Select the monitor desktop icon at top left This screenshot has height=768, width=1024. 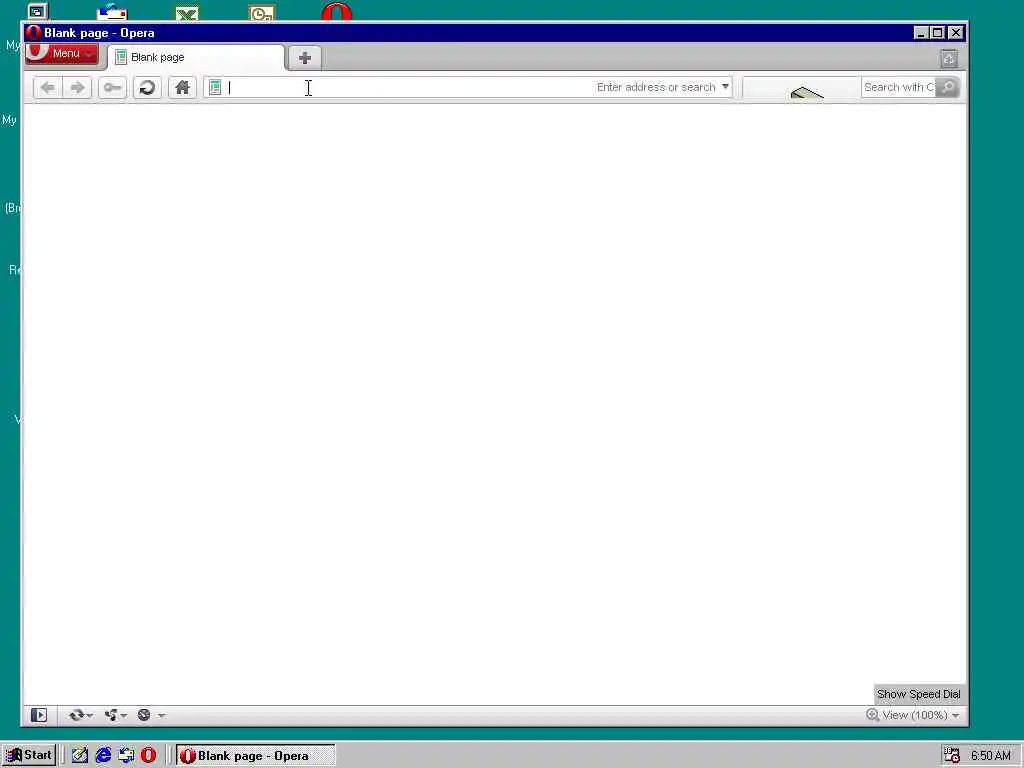[x=38, y=11]
